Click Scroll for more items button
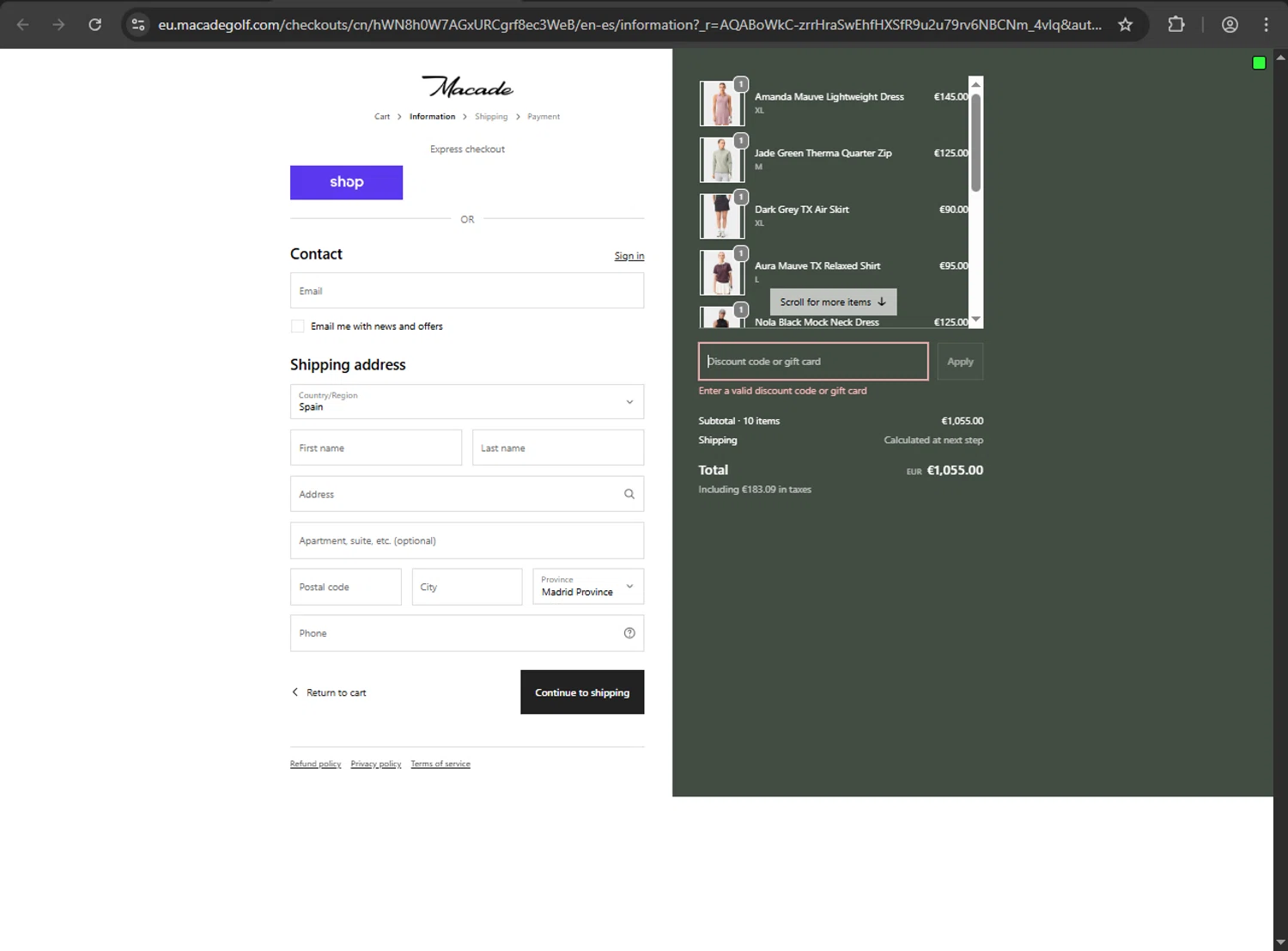 (833, 302)
